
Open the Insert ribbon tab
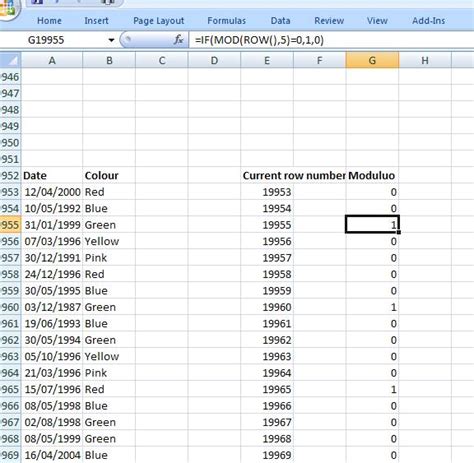click(96, 21)
